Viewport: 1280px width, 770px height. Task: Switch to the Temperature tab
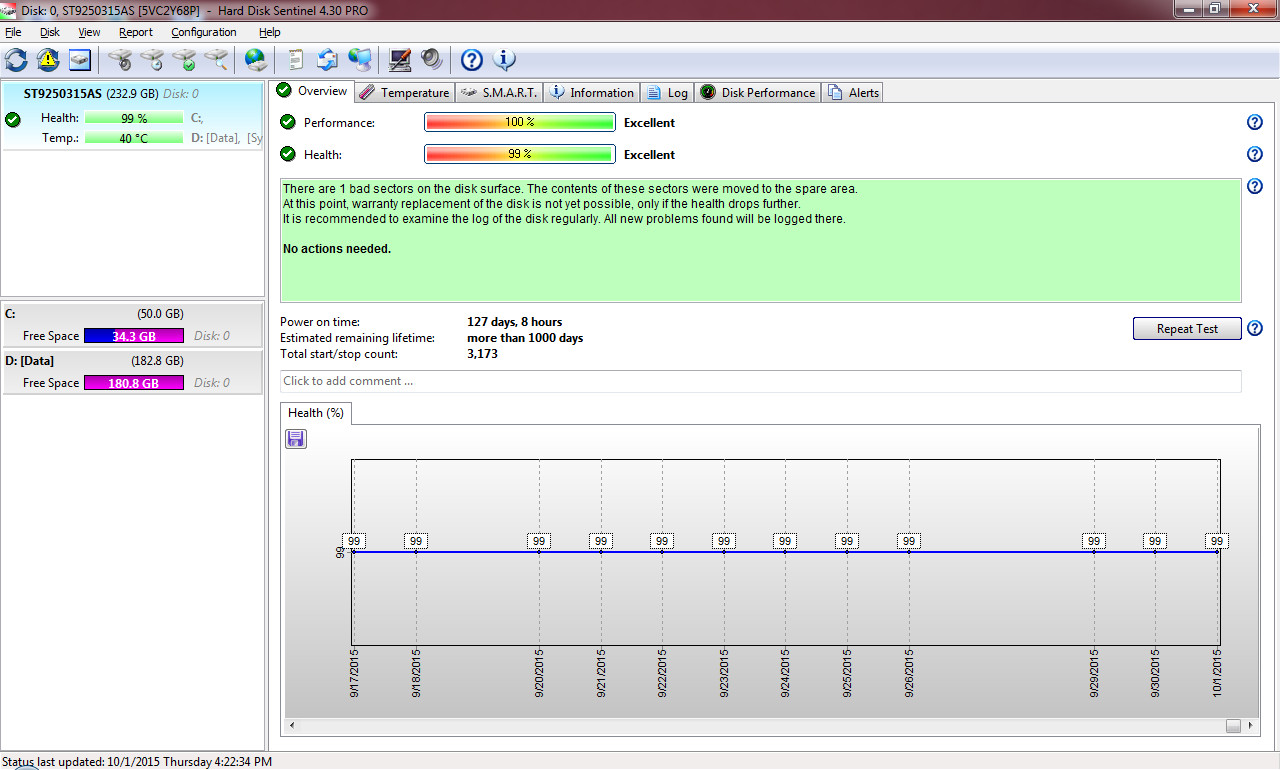404,93
